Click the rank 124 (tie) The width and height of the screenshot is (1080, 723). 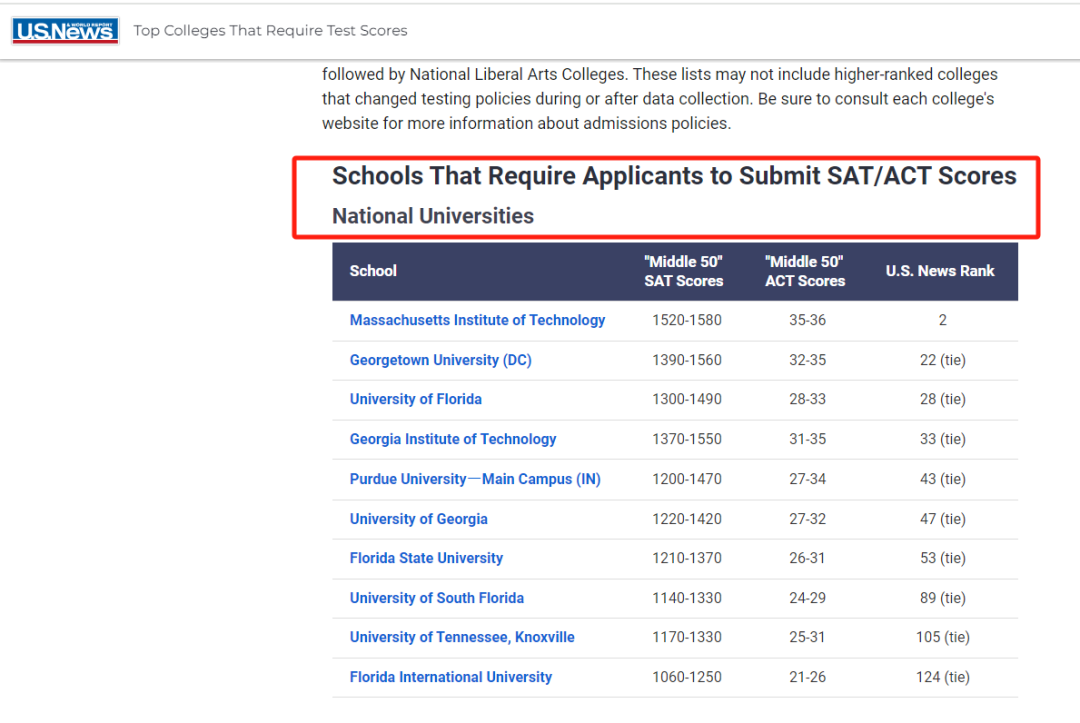pyautogui.click(x=942, y=678)
